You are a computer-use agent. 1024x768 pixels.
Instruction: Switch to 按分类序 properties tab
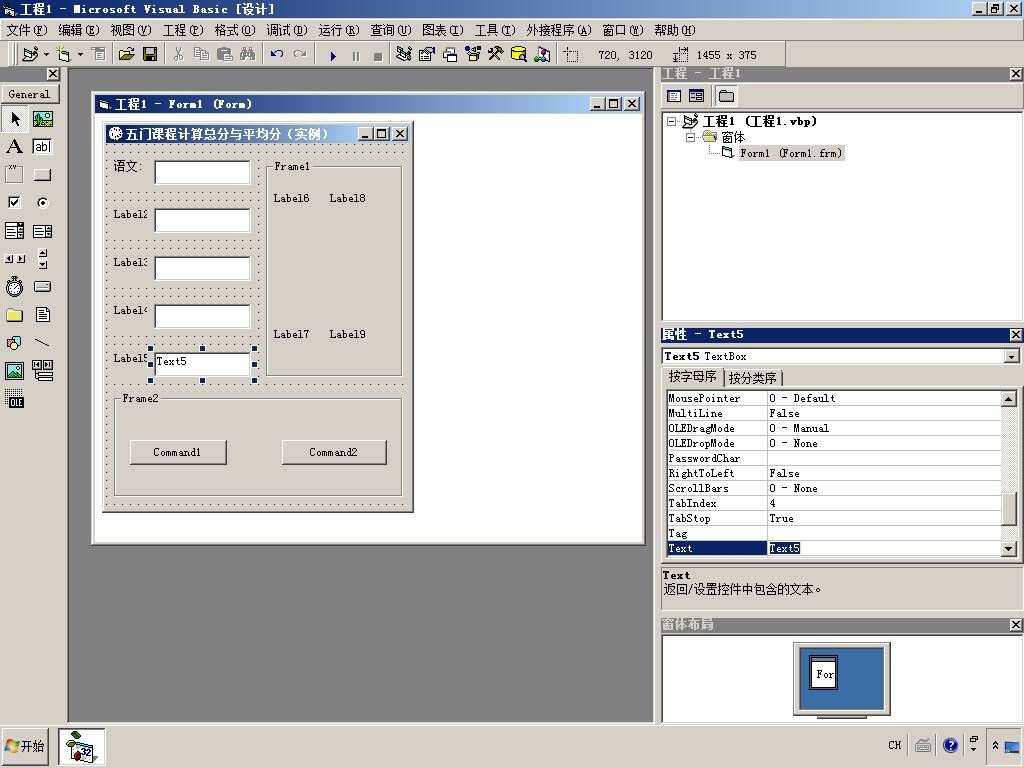tap(752, 377)
